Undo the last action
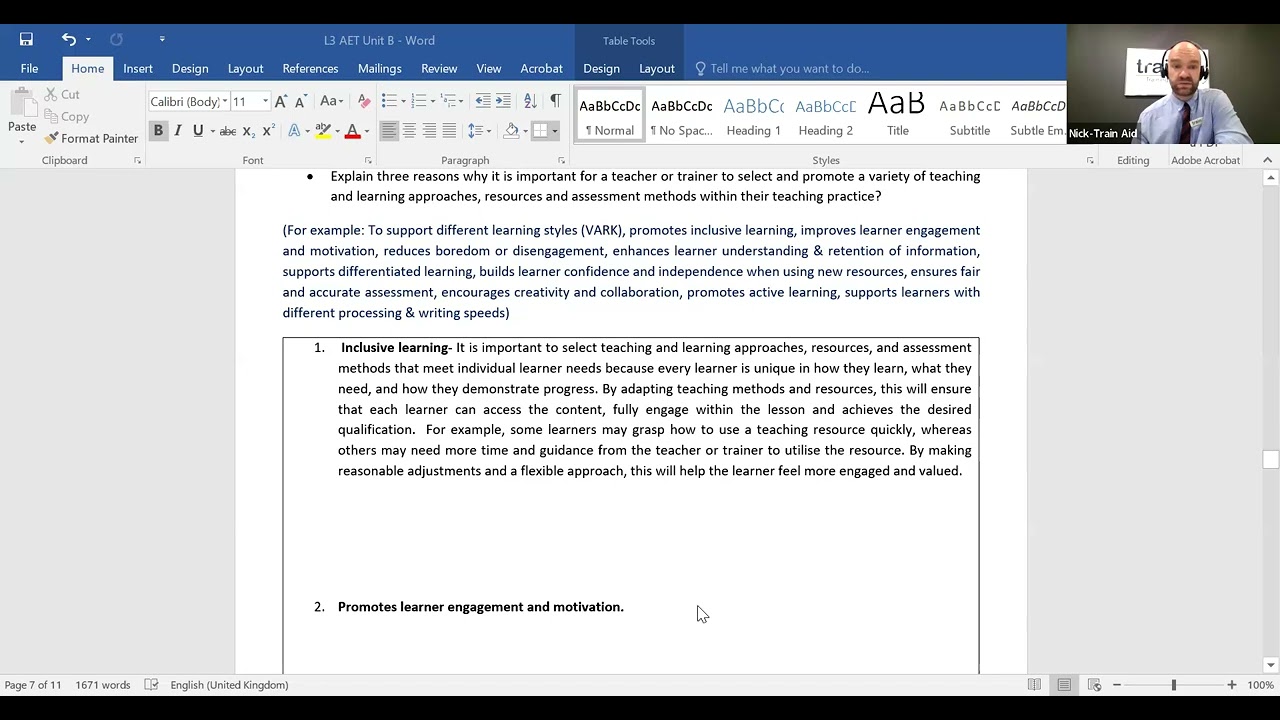Viewport: 1280px width, 720px height. pyautogui.click(x=68, y=40)
